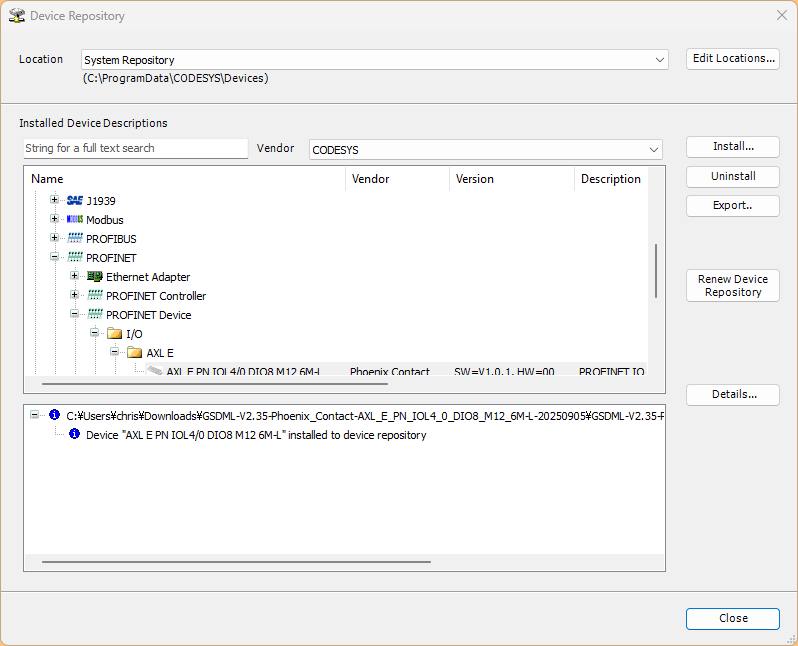The height and width of the screenshot is (646, 798).
Task: Click the Modbus icon in tree
Action: (x=74, y=220)
